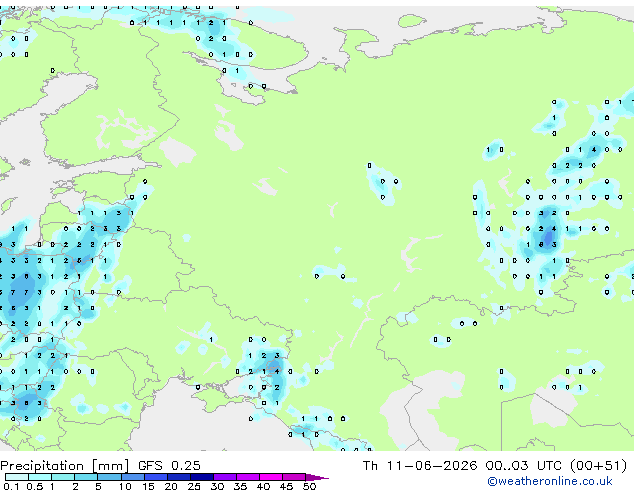The image size is (634, 490).
Task: Pick the 35–40 mm legend swatch
Action: [248, 477]
